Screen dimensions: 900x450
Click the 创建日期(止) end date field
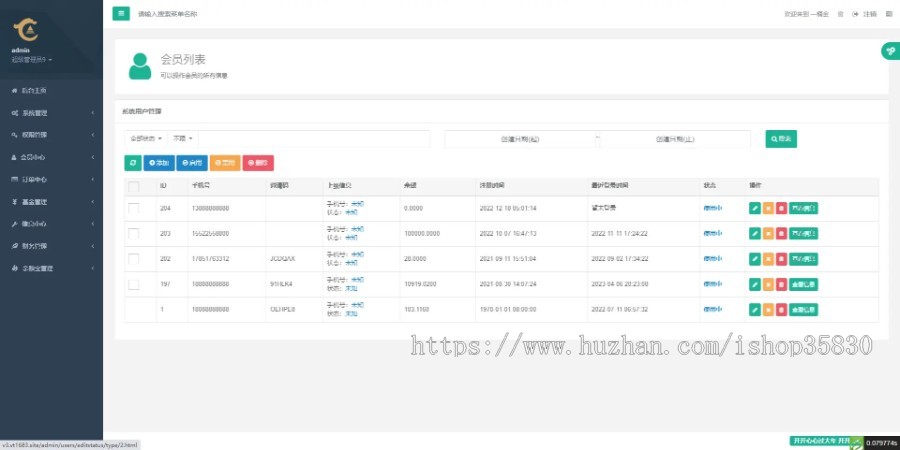(676, 139)
